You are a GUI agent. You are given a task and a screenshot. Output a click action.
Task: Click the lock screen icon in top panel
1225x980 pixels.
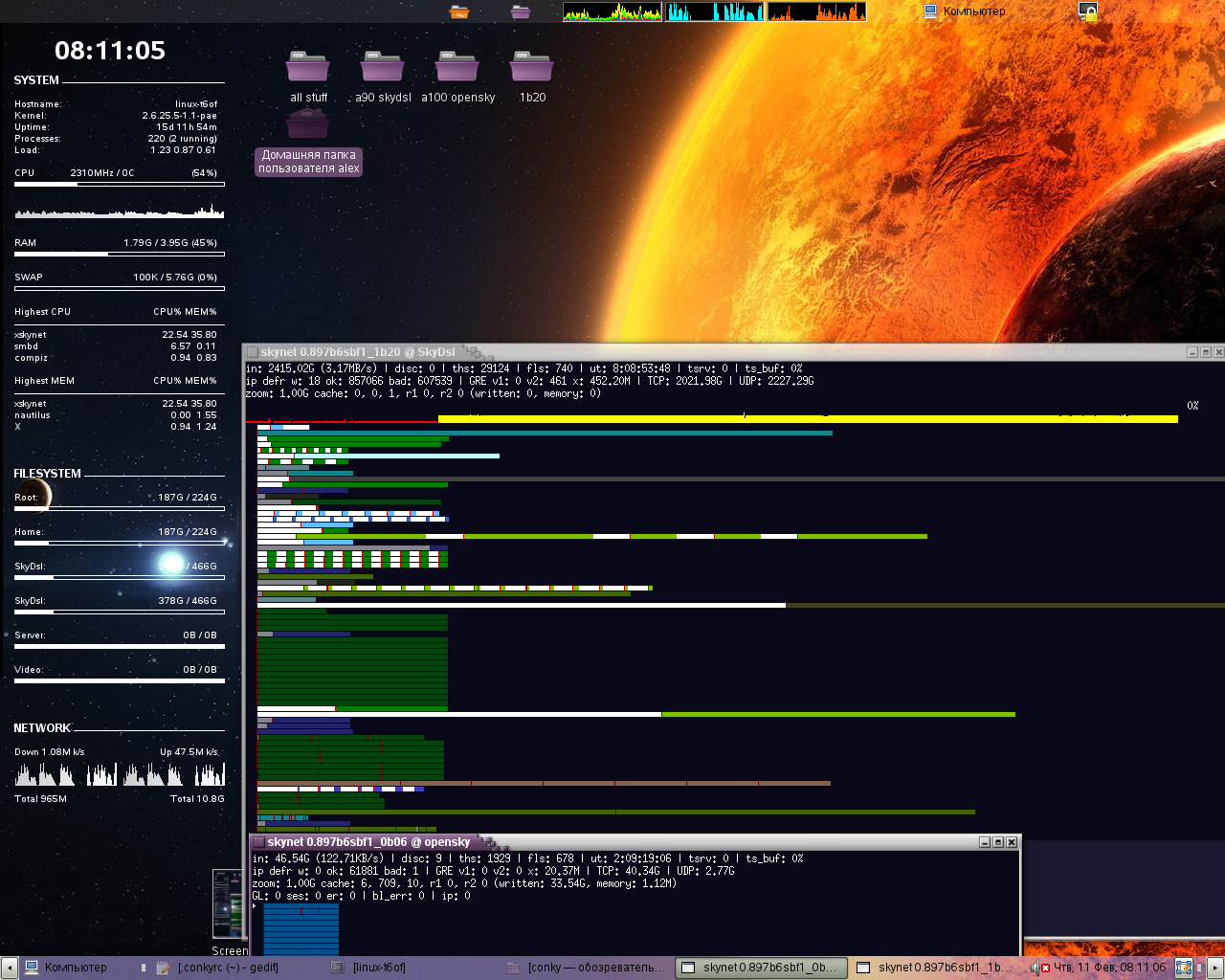(x=1088, y=11)
